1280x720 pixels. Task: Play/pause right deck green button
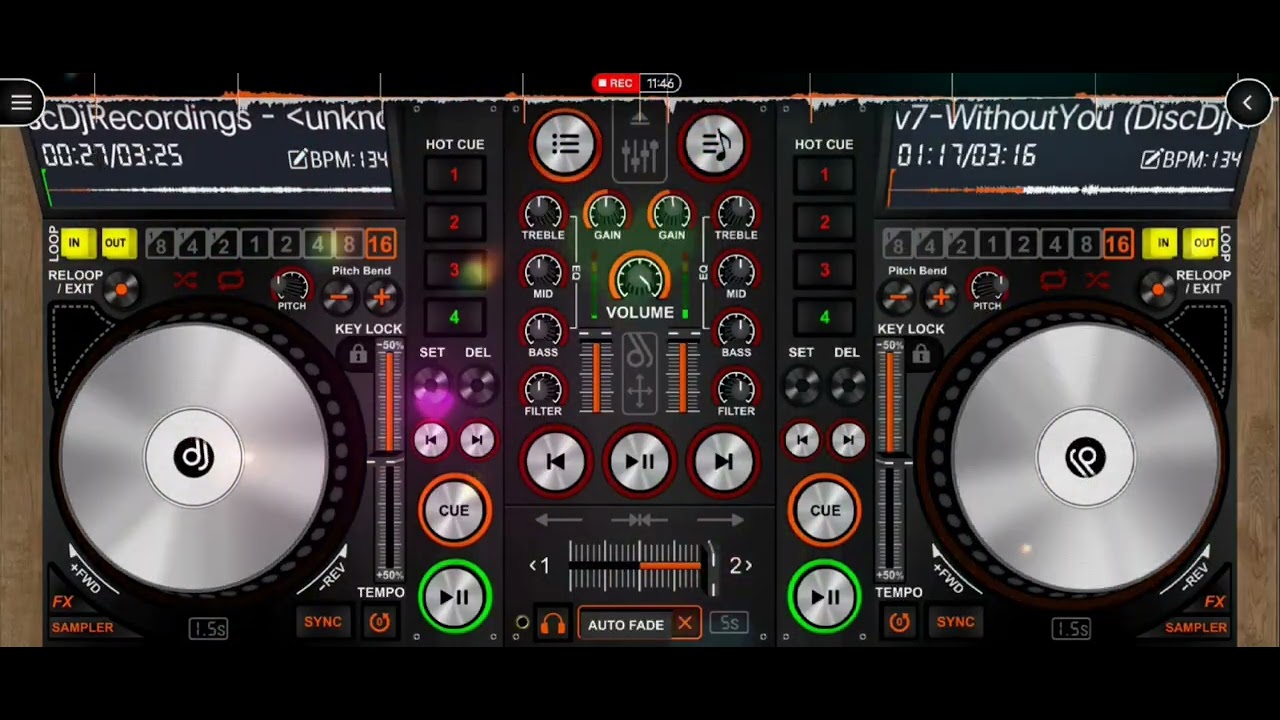click(825, 597)
